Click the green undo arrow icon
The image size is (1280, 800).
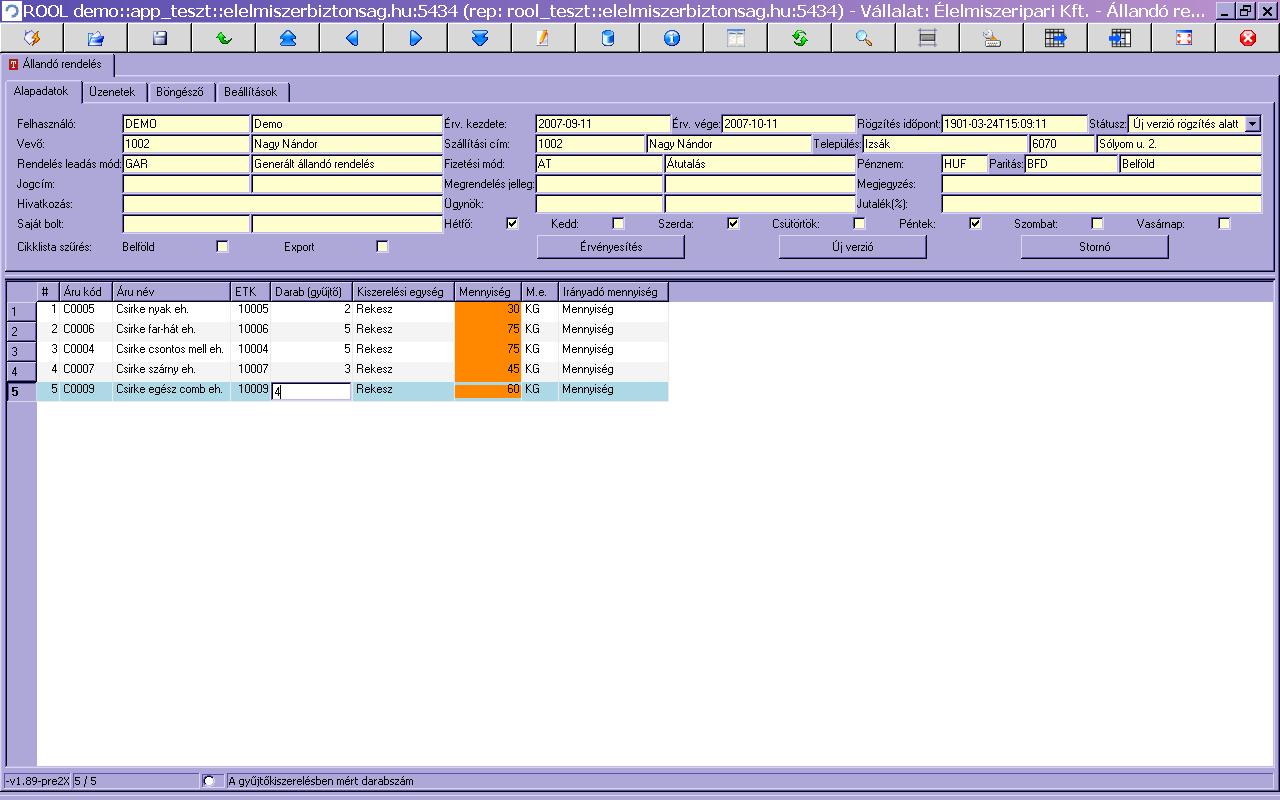pos(224,38)
